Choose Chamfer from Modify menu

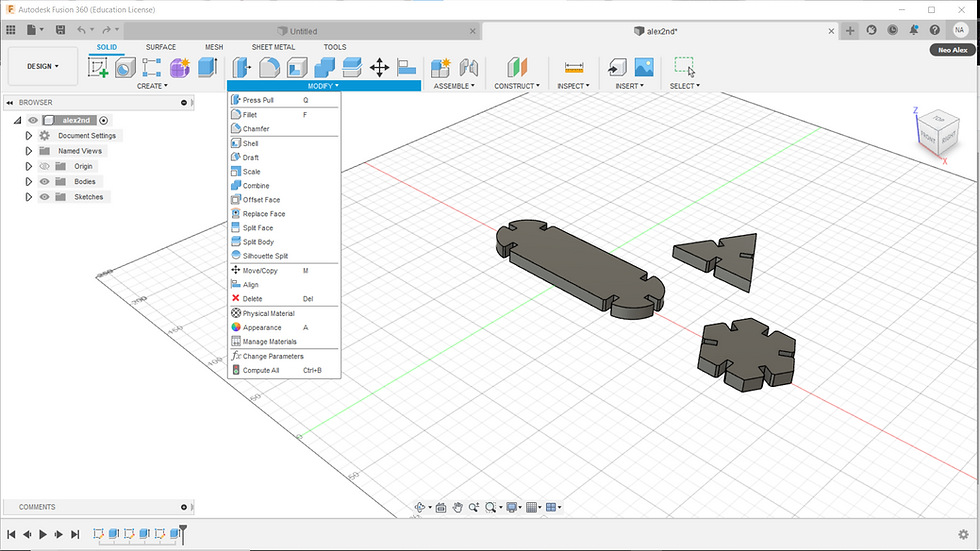(x=284, y=129)
